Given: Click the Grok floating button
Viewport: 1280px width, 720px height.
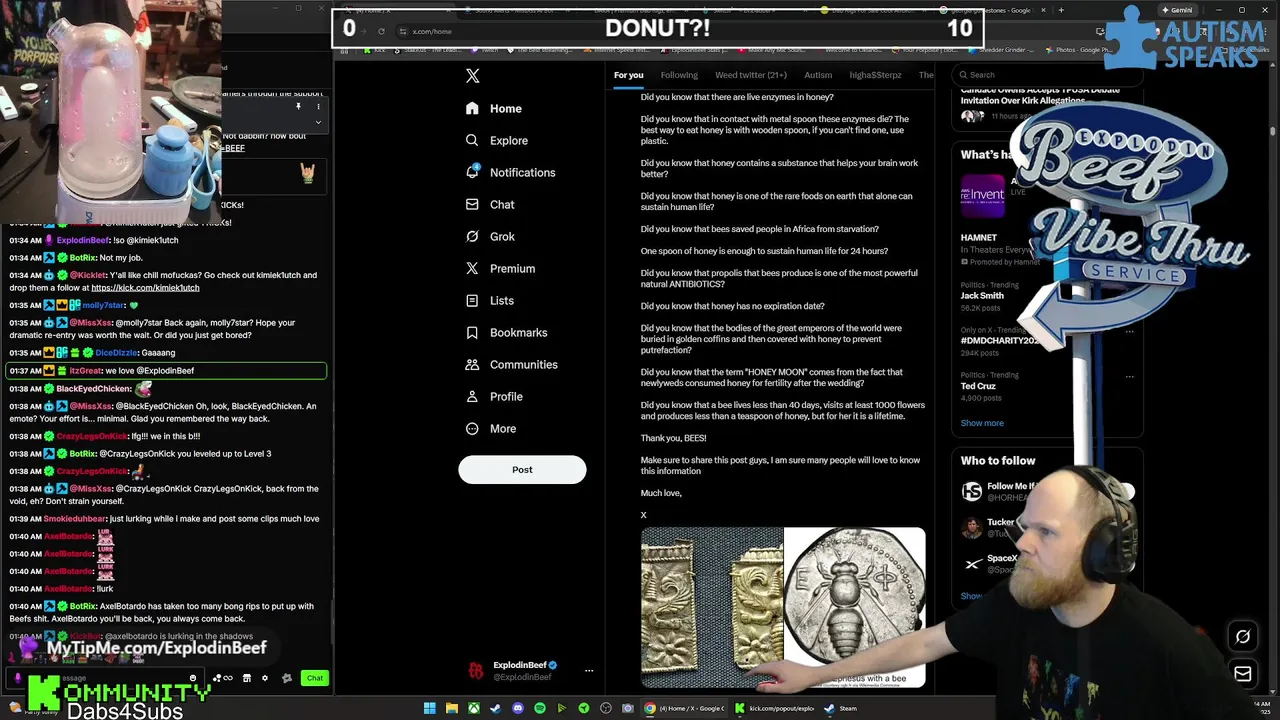Looking at the screenshot, I should [x=1243, y=636].
